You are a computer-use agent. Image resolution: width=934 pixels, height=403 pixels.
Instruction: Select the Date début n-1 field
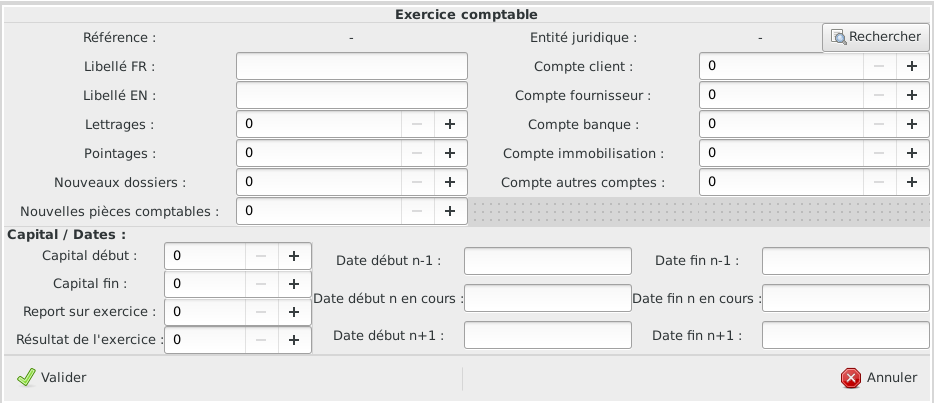(548, 261)
